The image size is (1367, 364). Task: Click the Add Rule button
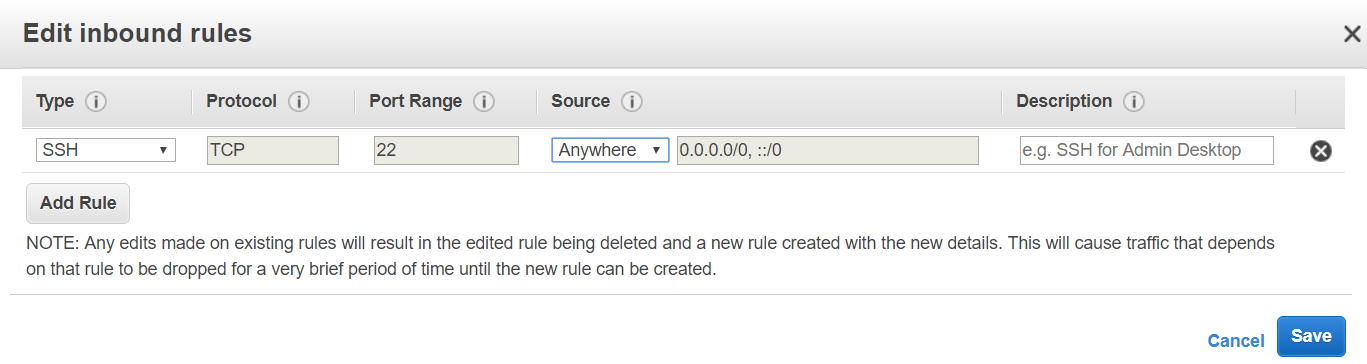78,203
